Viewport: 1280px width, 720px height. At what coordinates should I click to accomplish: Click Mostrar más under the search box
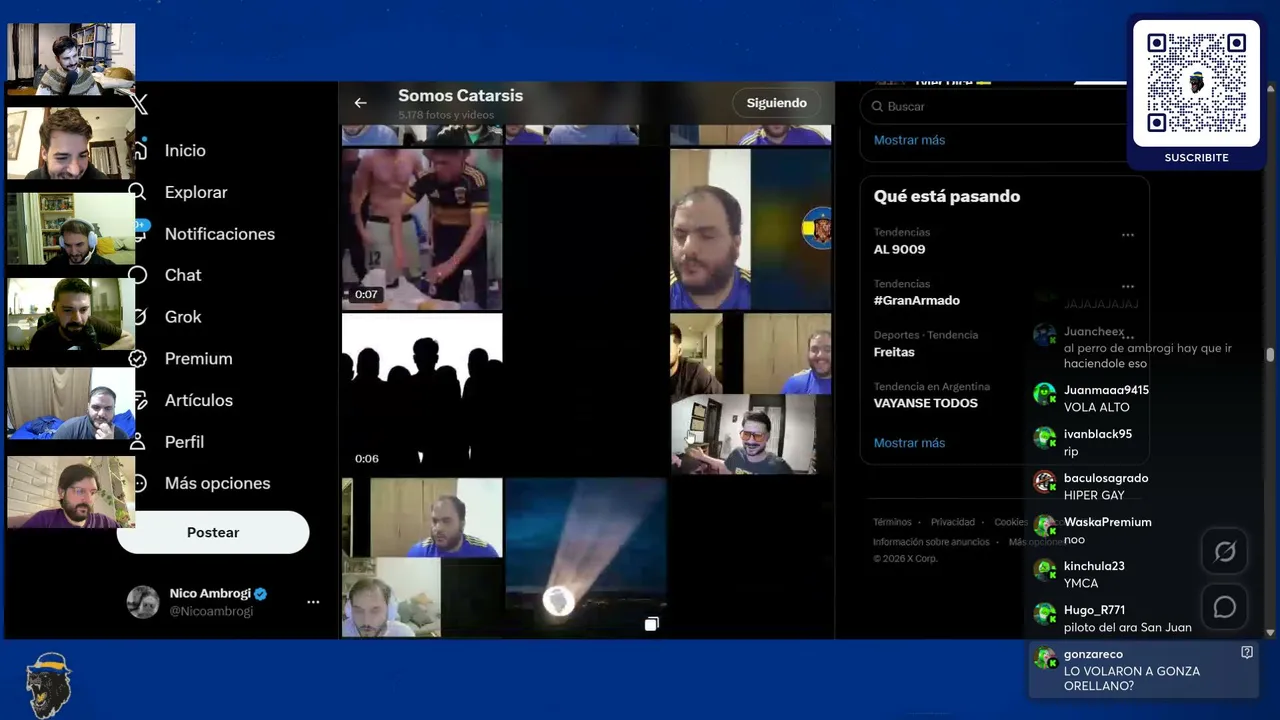click(909, 140)
